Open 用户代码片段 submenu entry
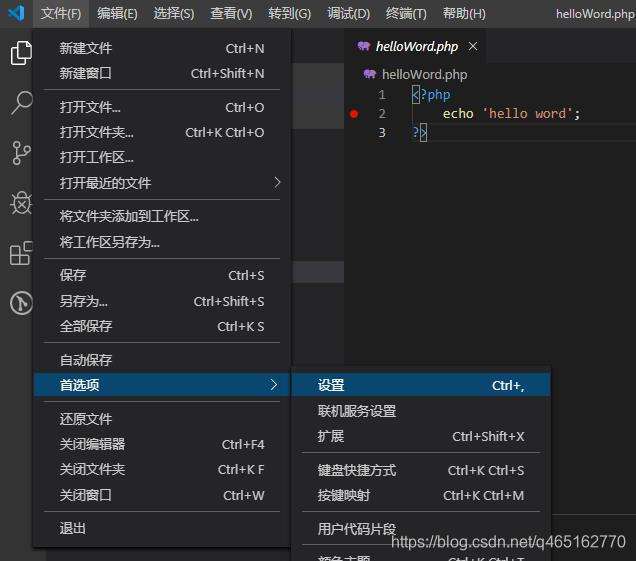Image resolution: width=636 pixels, height=561 pixels. coord(421,529)
